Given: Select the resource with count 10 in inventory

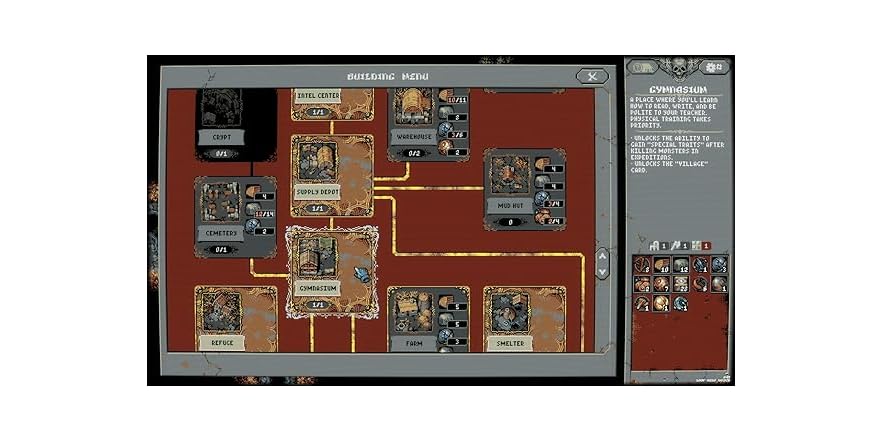Looking at the screenshot, I should [662, 264].
